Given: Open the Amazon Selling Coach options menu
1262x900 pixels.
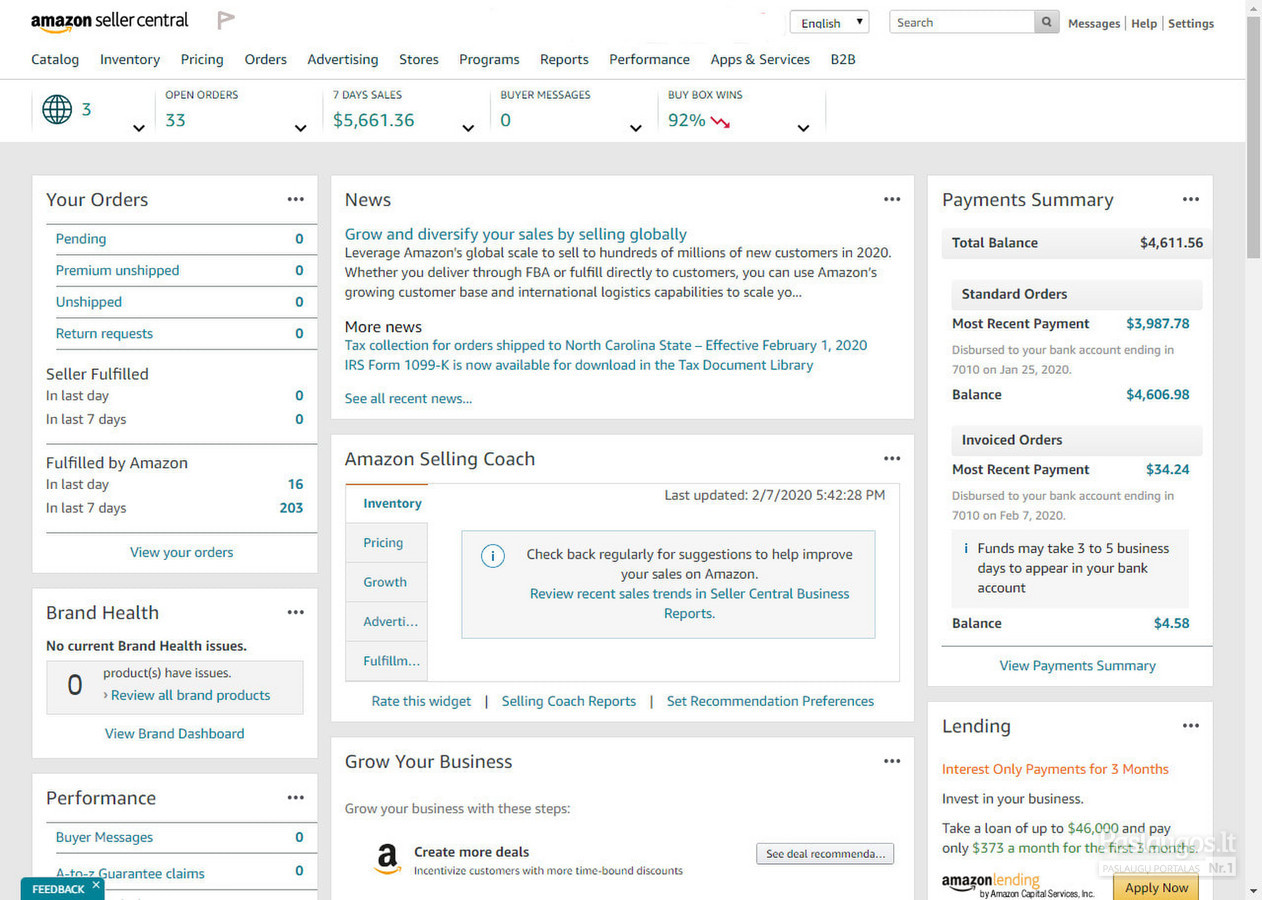Looking at the screenshot, I should tap(892, 458).
